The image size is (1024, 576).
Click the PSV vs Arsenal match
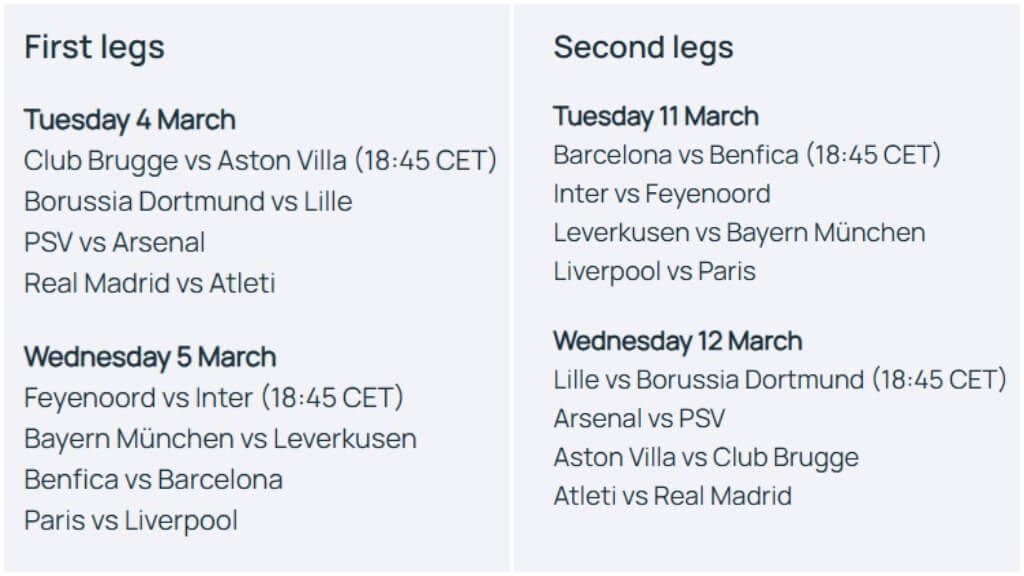coord(115,242)
